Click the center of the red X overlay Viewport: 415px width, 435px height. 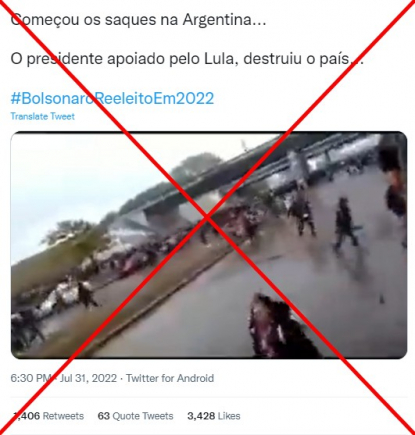click(x=207, y=217)
